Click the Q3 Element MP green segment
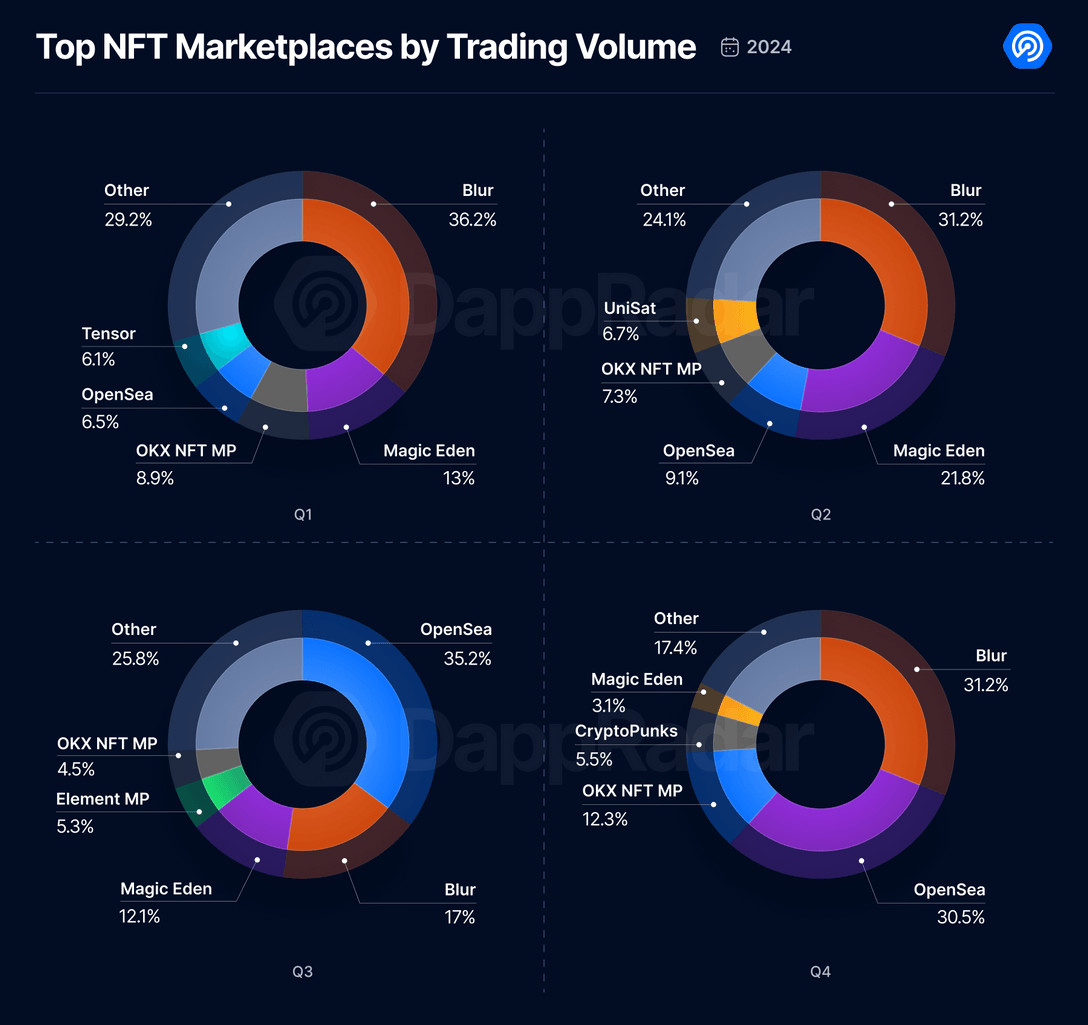 tap(225, 787)
